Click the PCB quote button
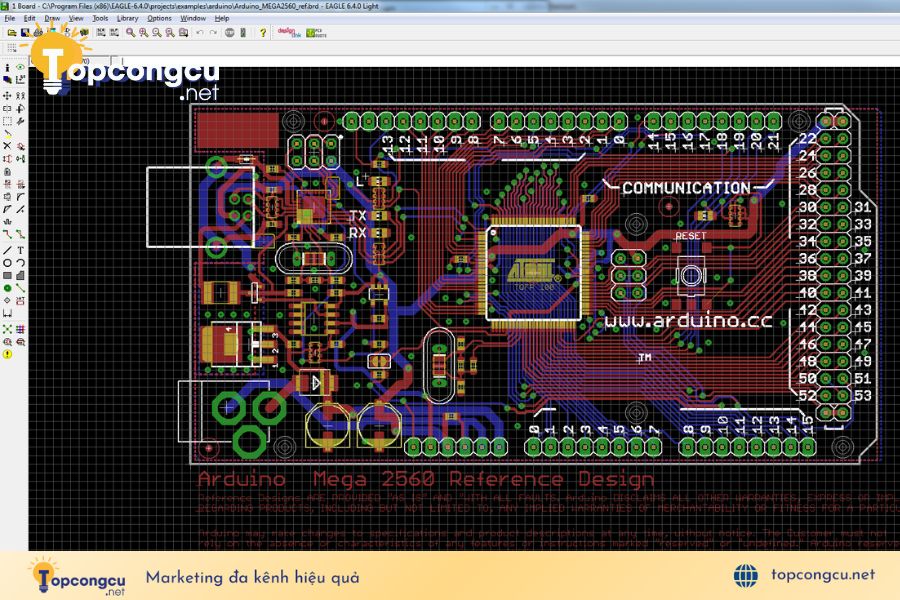The width and height of the screenshot is (900, 600). [x=316, y=33]
